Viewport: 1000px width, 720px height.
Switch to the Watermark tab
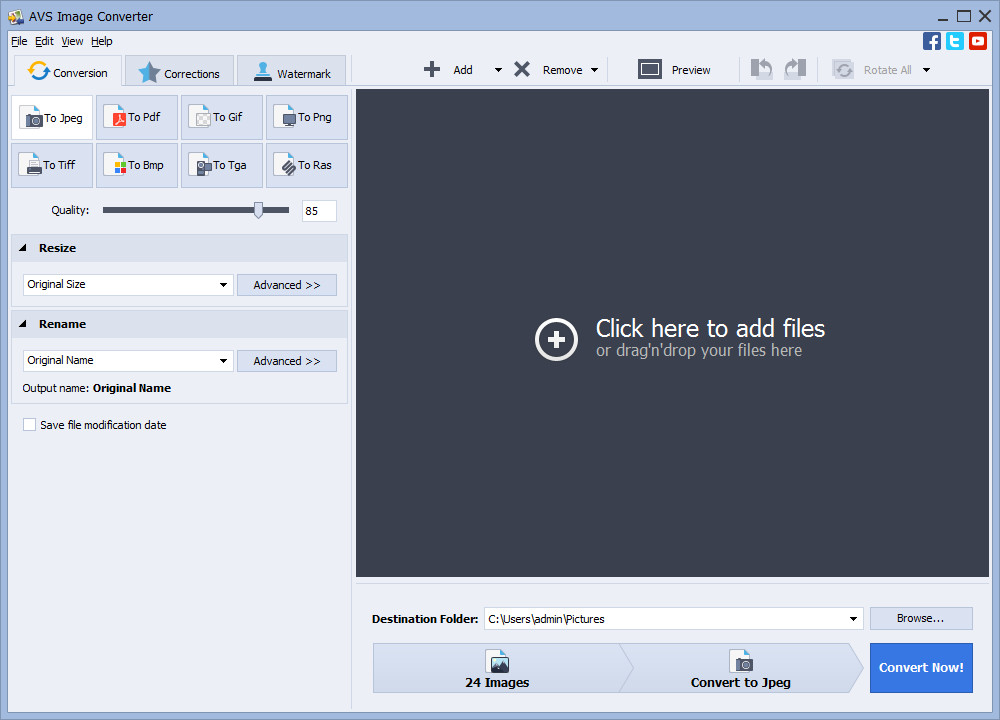291,71
